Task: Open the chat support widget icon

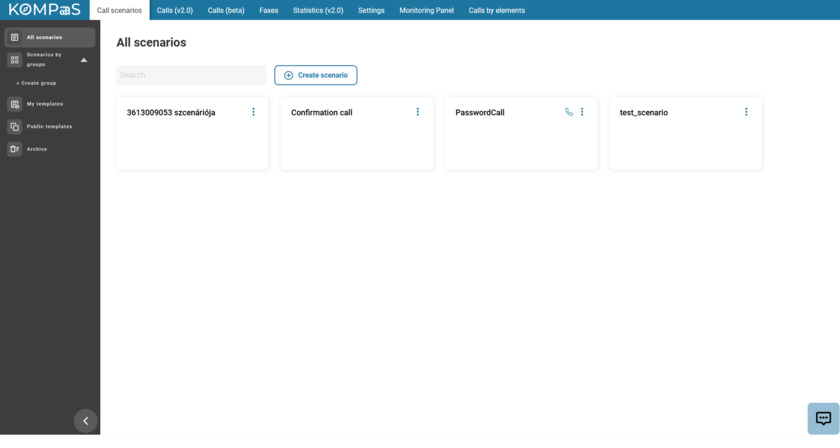Action: (x=823, y=418)
